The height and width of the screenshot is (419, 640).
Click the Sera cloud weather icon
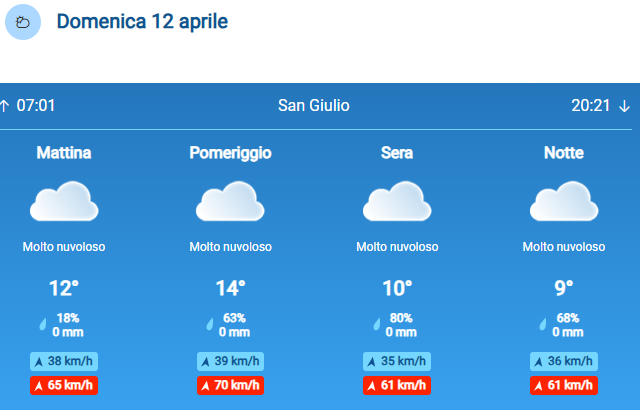[x=397, y=201]
